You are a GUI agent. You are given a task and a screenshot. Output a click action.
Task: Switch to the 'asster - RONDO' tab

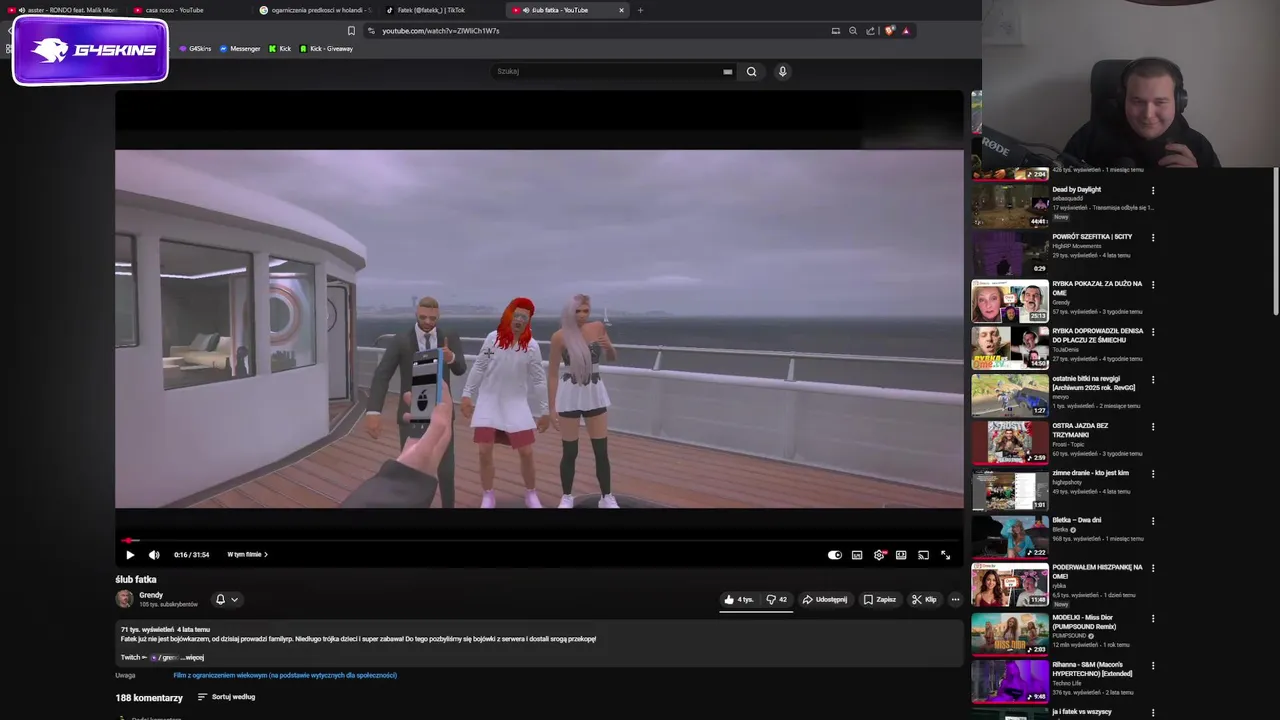[68, 10]
